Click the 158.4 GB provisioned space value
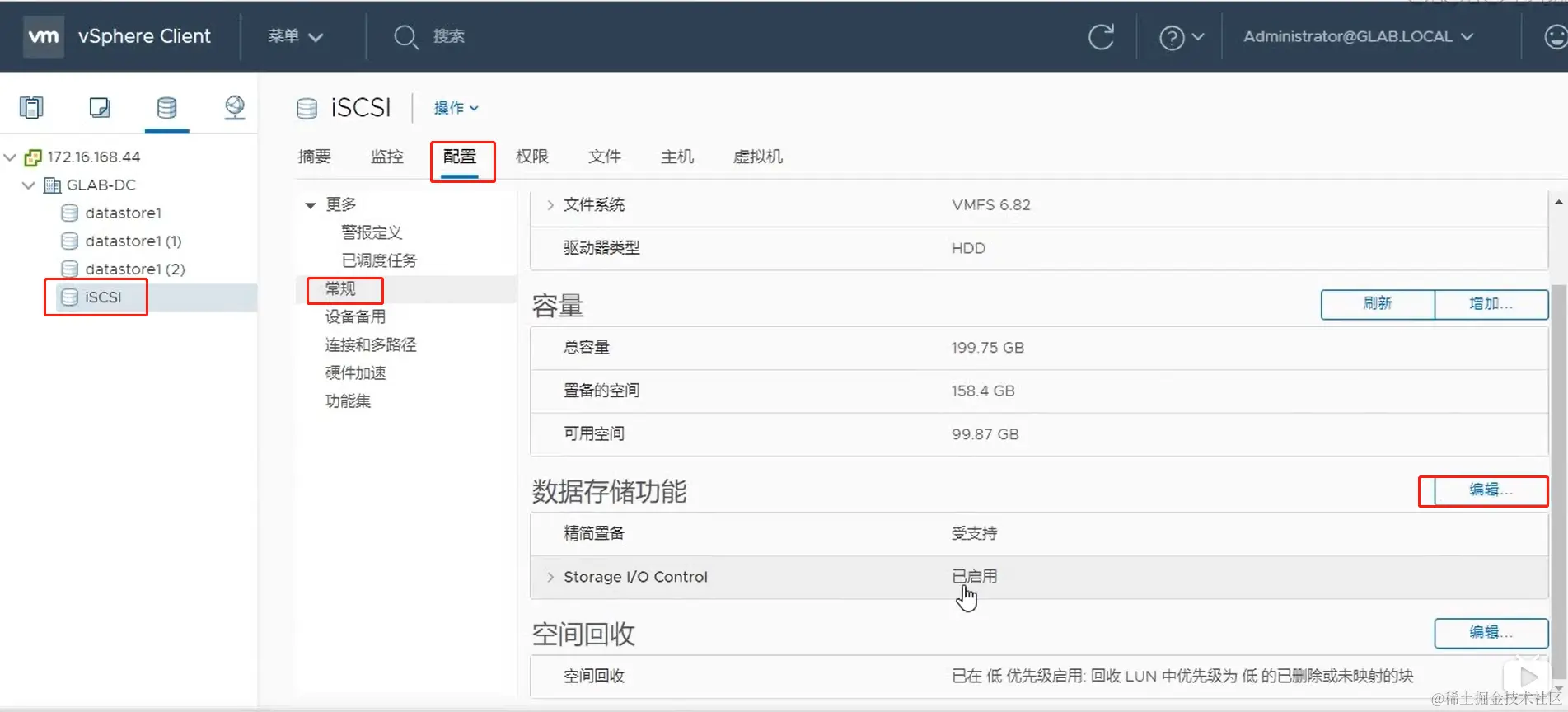Viewport: 1568px width, 712px height. (x=983, y=391)
